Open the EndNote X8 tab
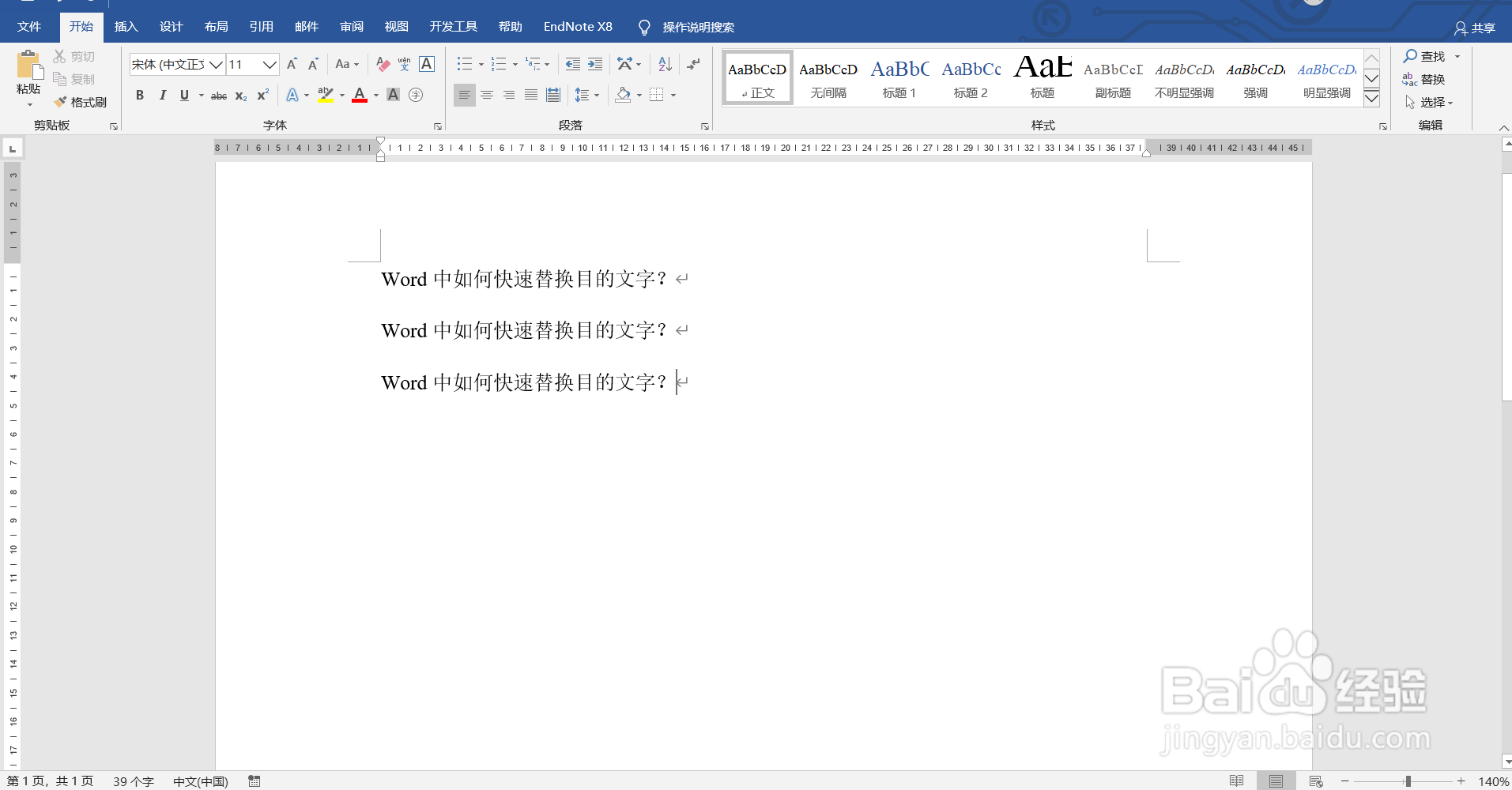Image resolution: width=1512 pixels, height=790 pixels. (578, 26)
